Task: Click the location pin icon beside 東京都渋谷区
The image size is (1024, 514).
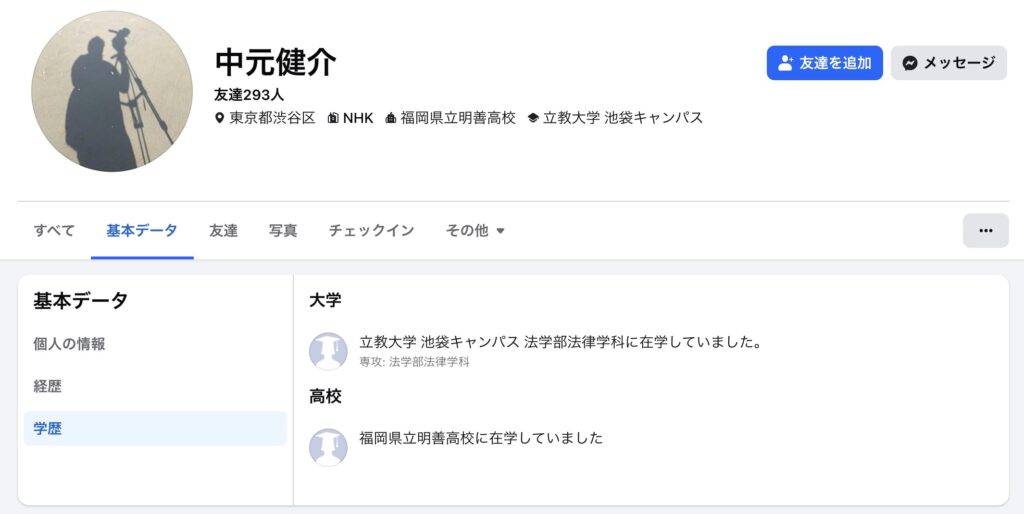Action: [220, 118]
